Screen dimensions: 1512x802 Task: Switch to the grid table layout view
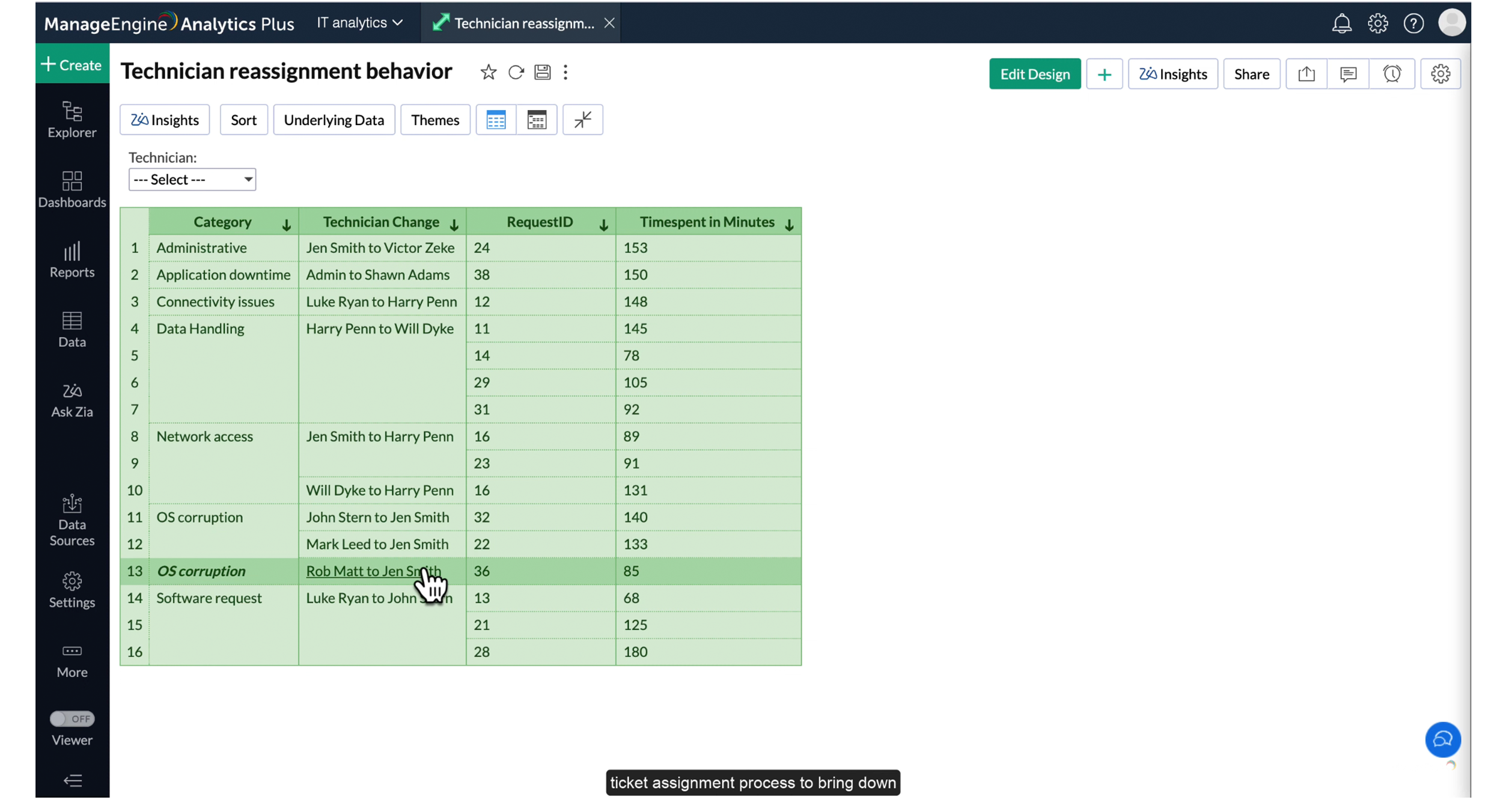tap(496, 120)
